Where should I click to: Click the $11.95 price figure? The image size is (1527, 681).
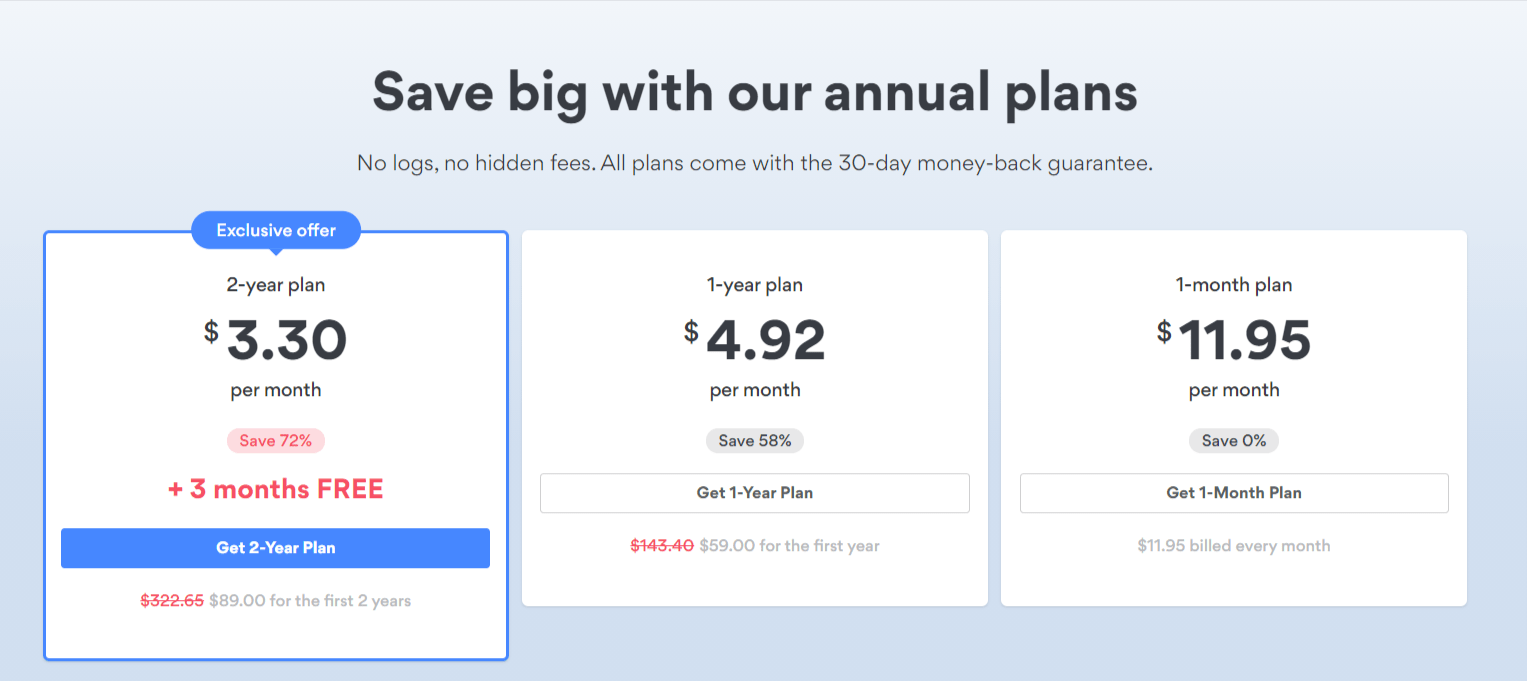coord(1234,340)
